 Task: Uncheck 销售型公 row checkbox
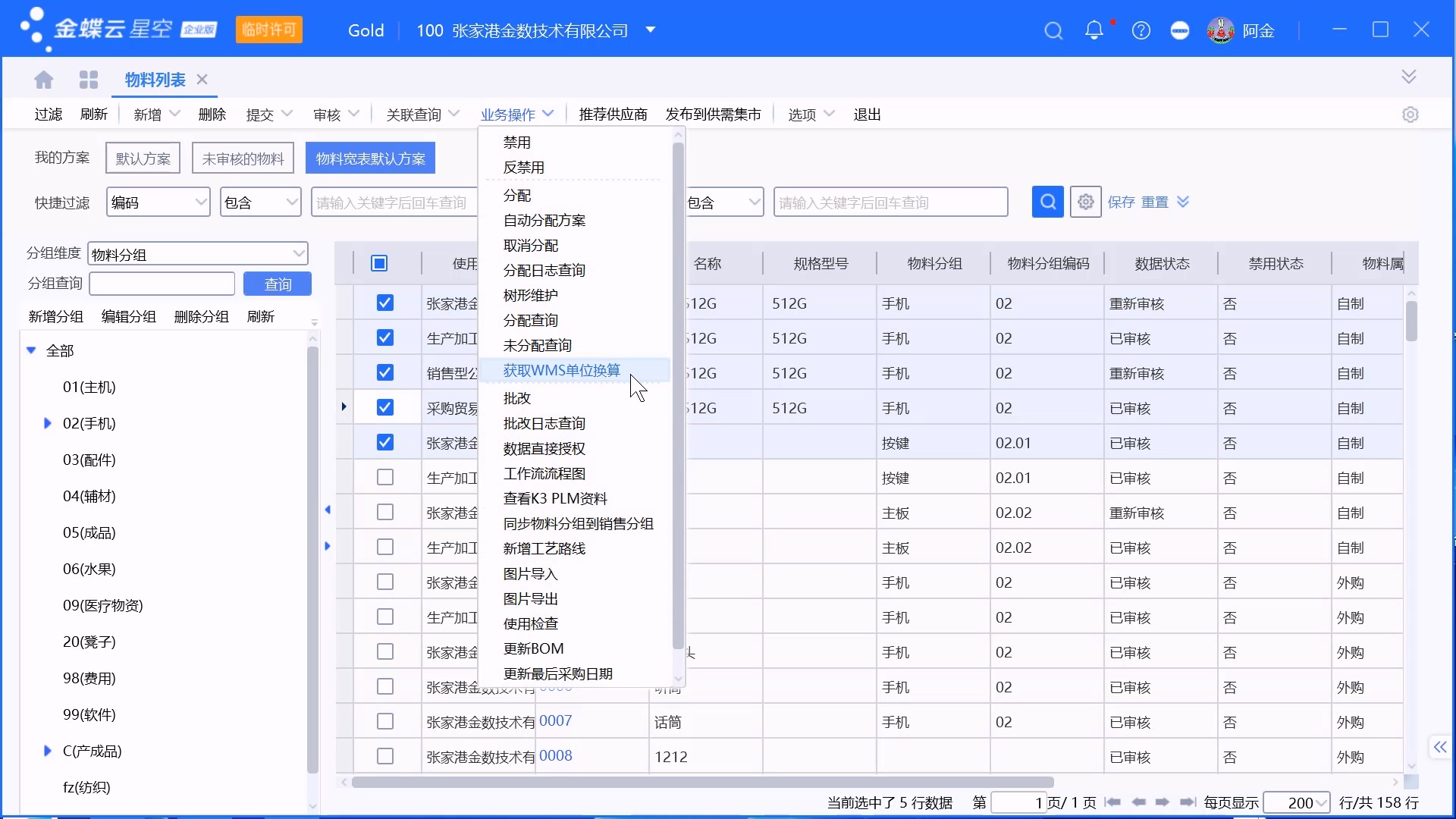(385, 372)
